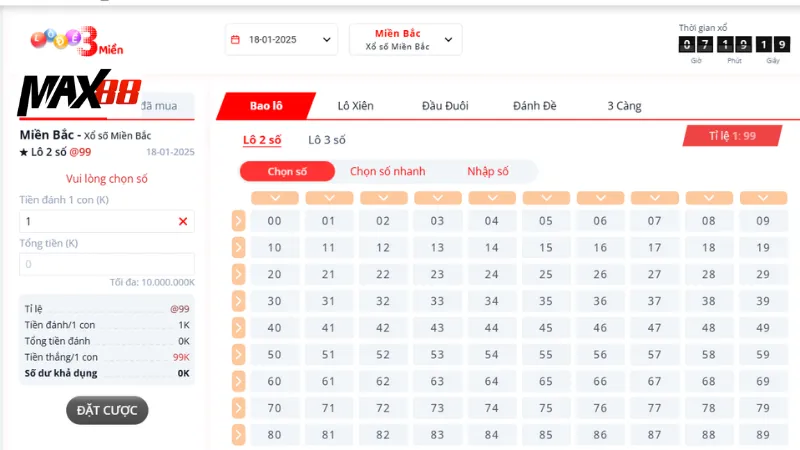The image size is (800, 450).
Task: Select the Lô 2 số sub-tab
Action: (x=262, y=140)
